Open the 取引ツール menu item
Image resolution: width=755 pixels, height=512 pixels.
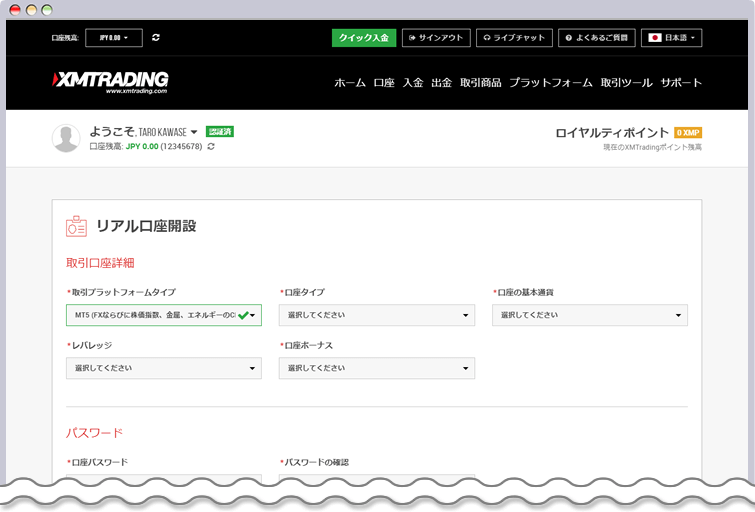coord(626,83)
